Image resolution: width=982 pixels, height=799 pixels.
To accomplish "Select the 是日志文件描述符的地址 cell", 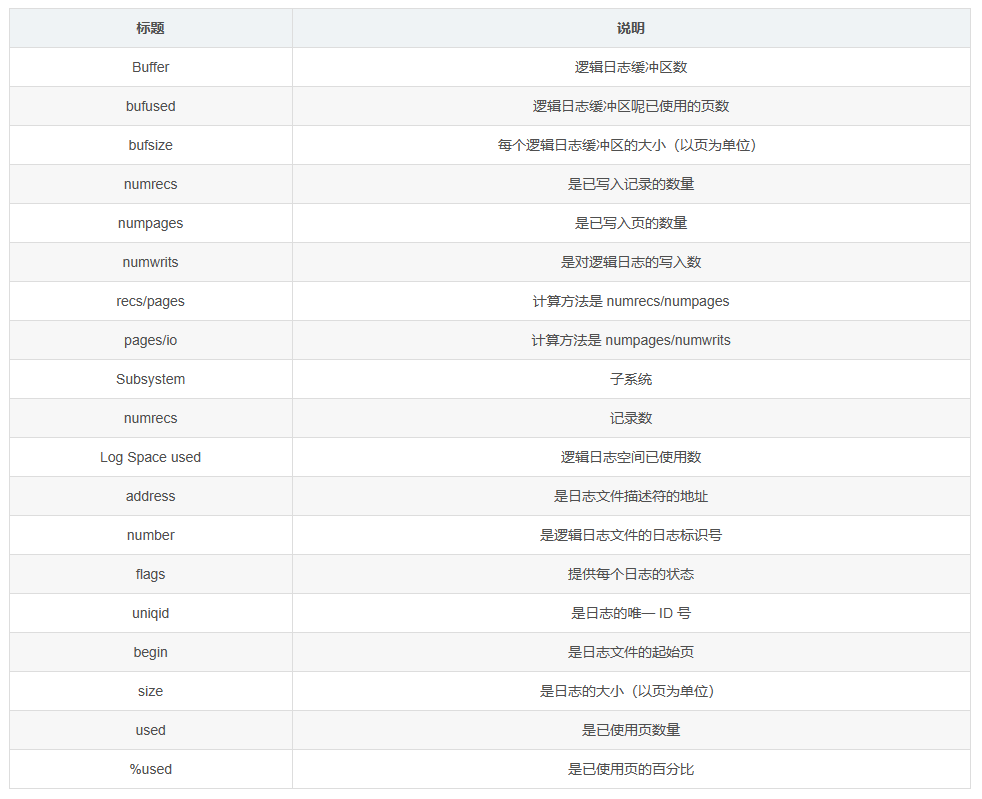I will point(631,496).
